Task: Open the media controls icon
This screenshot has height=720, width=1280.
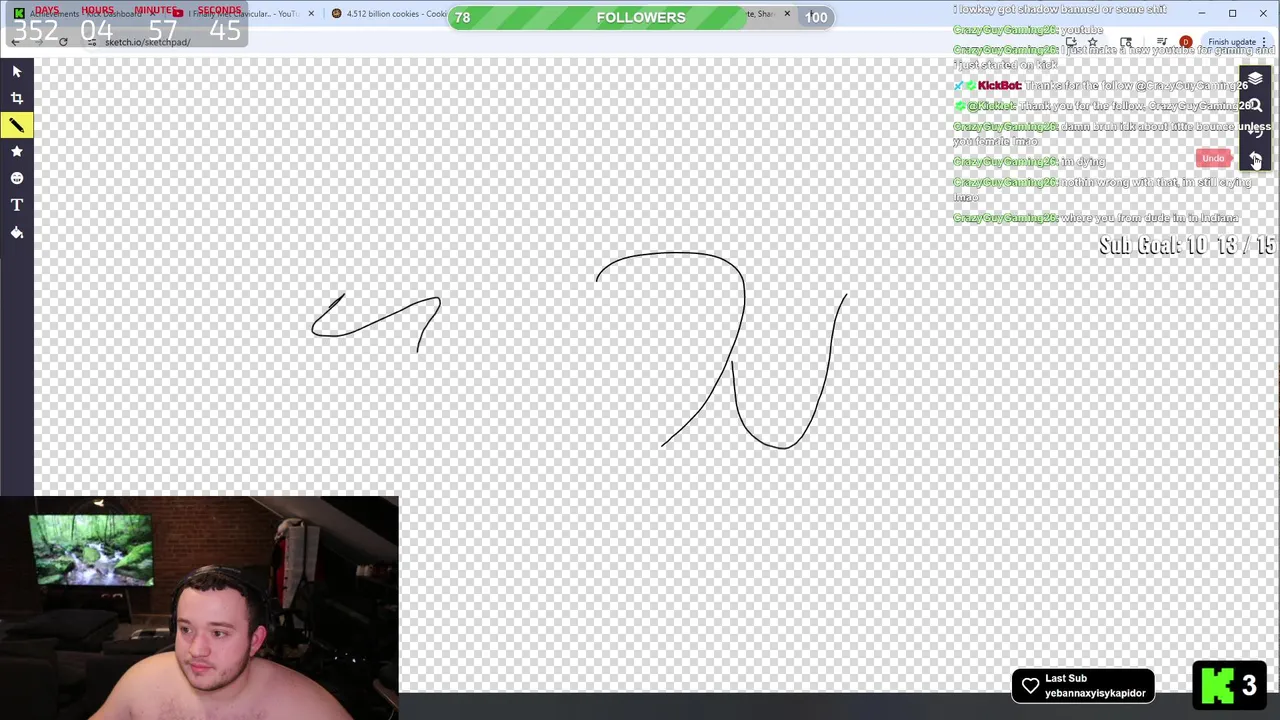Action: click(x=1161, y=42)
